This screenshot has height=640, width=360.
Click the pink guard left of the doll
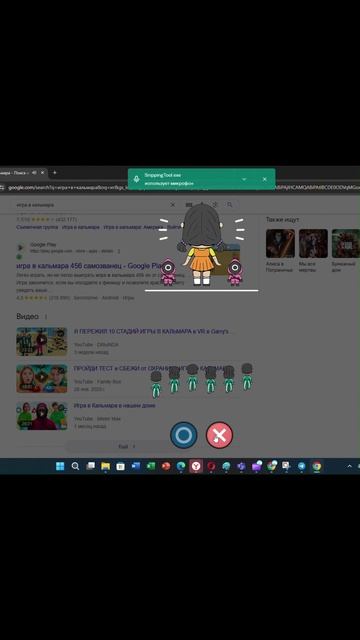pyautogui.click(x=167, y=271)
